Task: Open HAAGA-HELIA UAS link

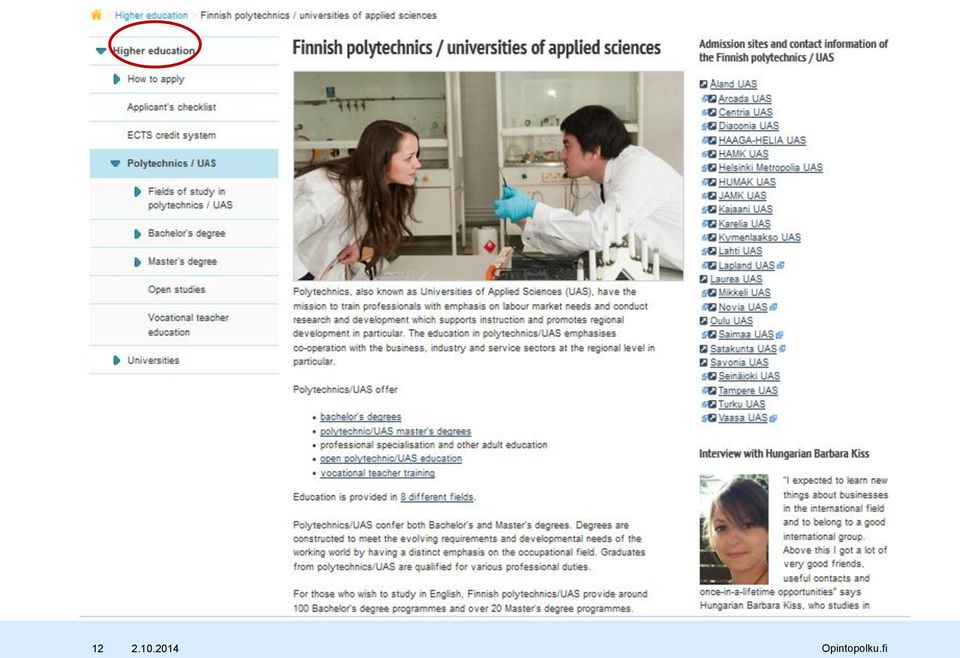Action: (x=762, y=140)
